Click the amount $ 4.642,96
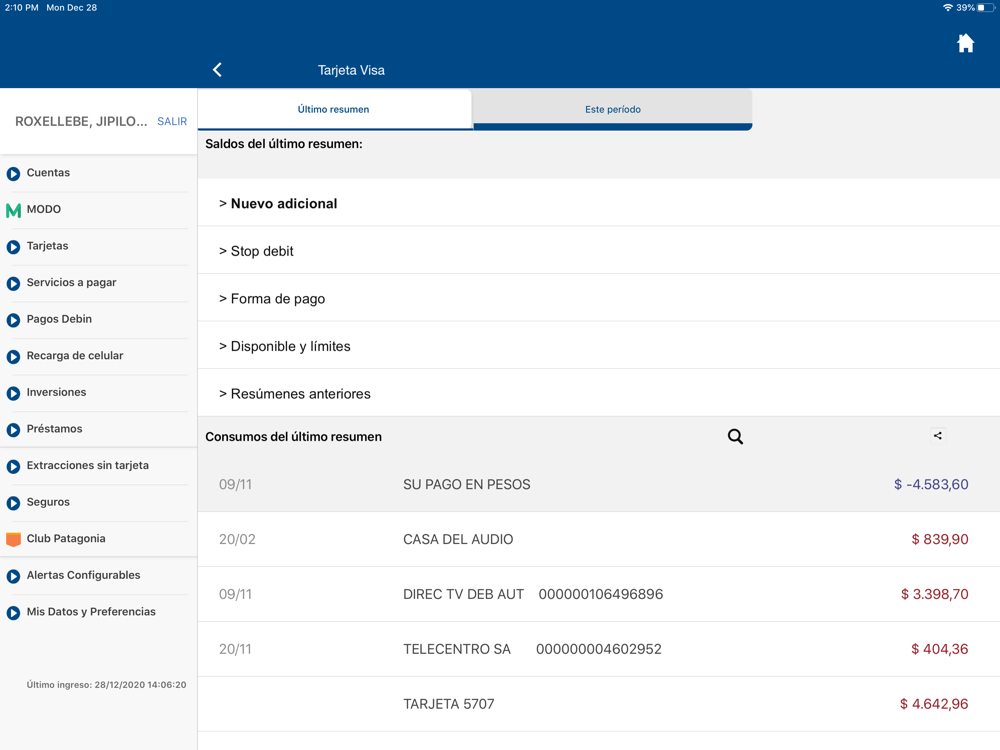 coord(934,703)
